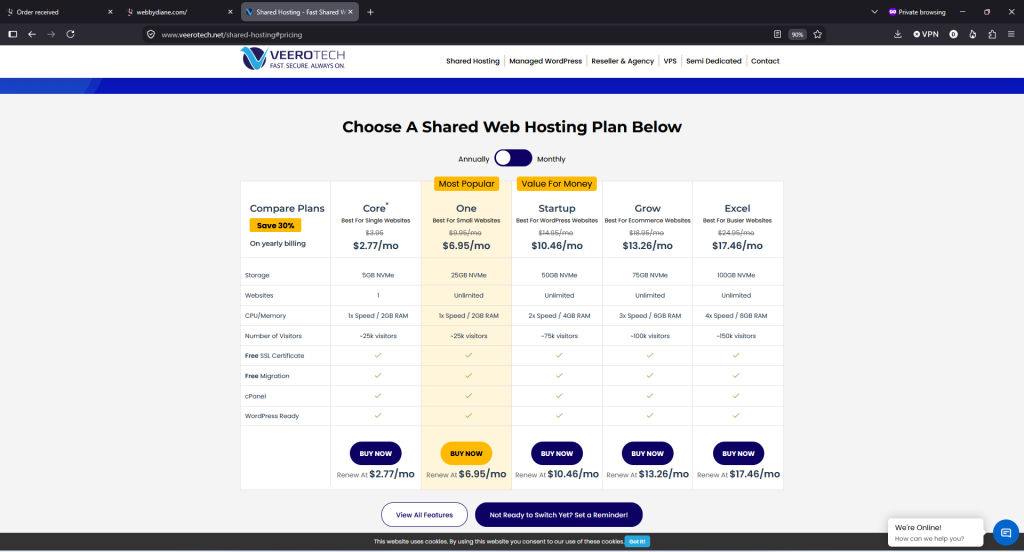1024x552 pixels.
Task: Bookmark this page with the star icon
Action: (x=818, y=34)
